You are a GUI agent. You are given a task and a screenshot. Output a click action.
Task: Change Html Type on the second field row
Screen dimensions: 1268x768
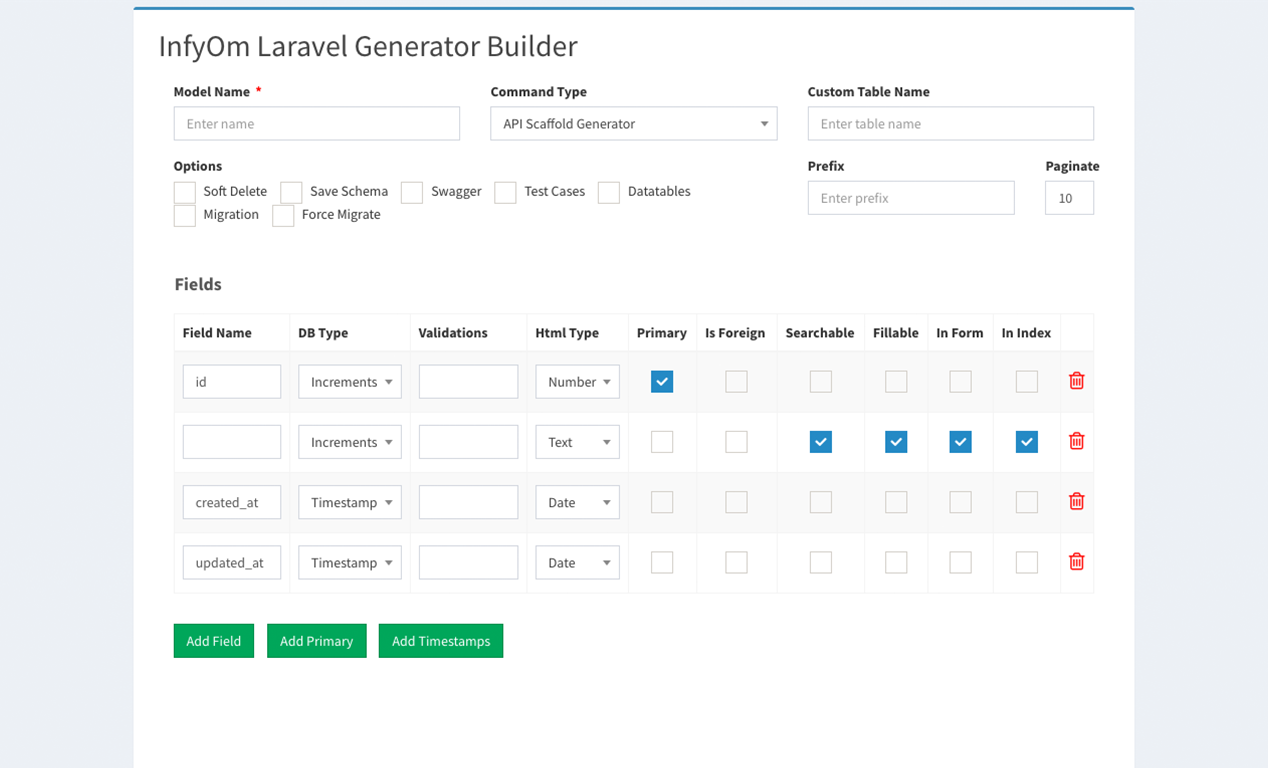tap(577, 441)
